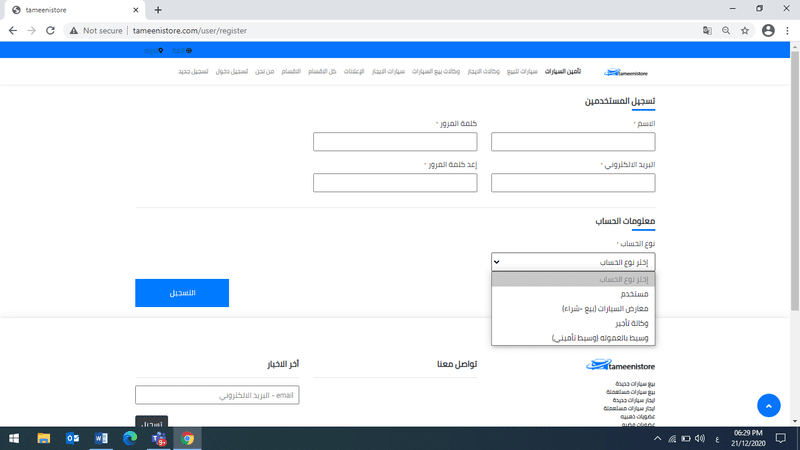
Task: Select مستخدم option in dropdown list
Action: pyautogui.click(x=573, y=294)
